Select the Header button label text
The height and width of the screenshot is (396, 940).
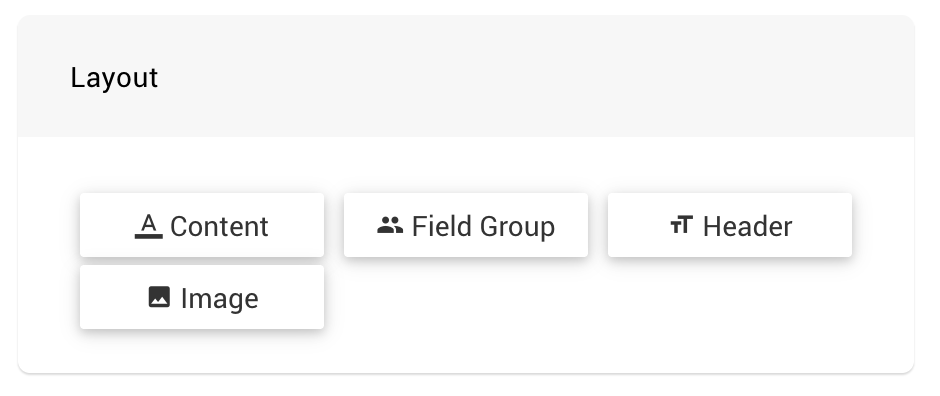coord(748,226)
